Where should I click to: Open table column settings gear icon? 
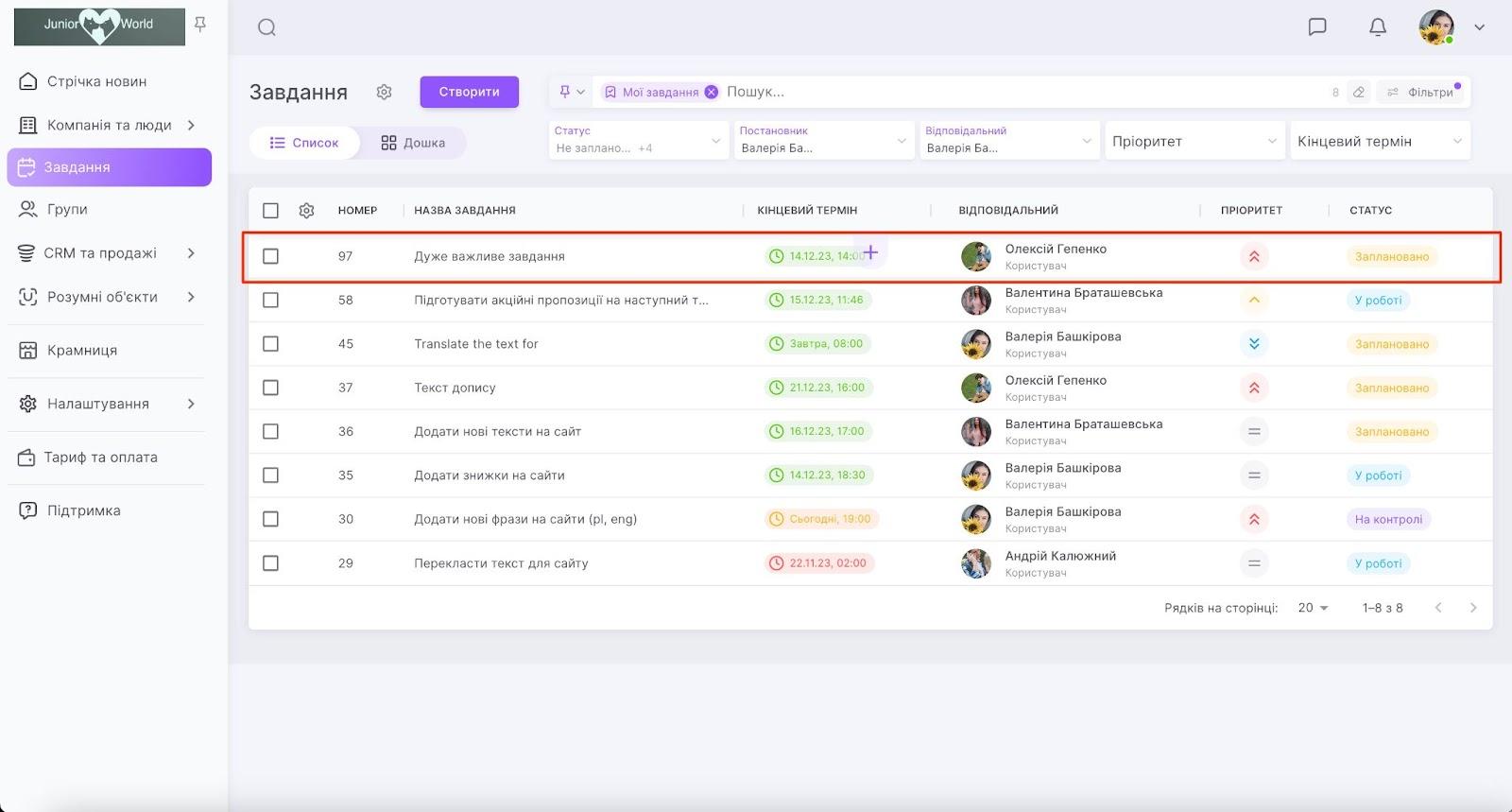306,211
